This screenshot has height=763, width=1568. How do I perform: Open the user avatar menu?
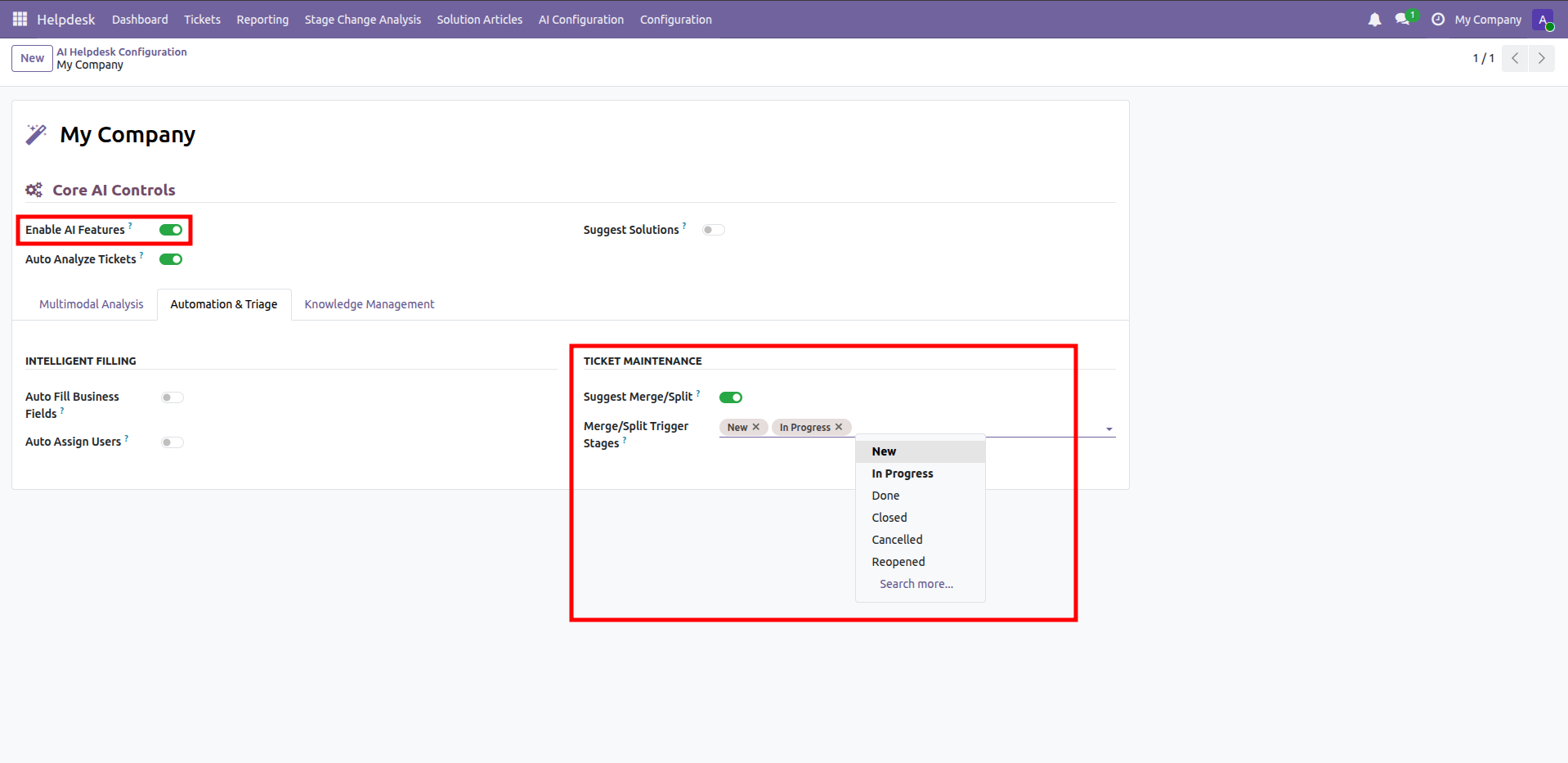[x=1543, y=20]
